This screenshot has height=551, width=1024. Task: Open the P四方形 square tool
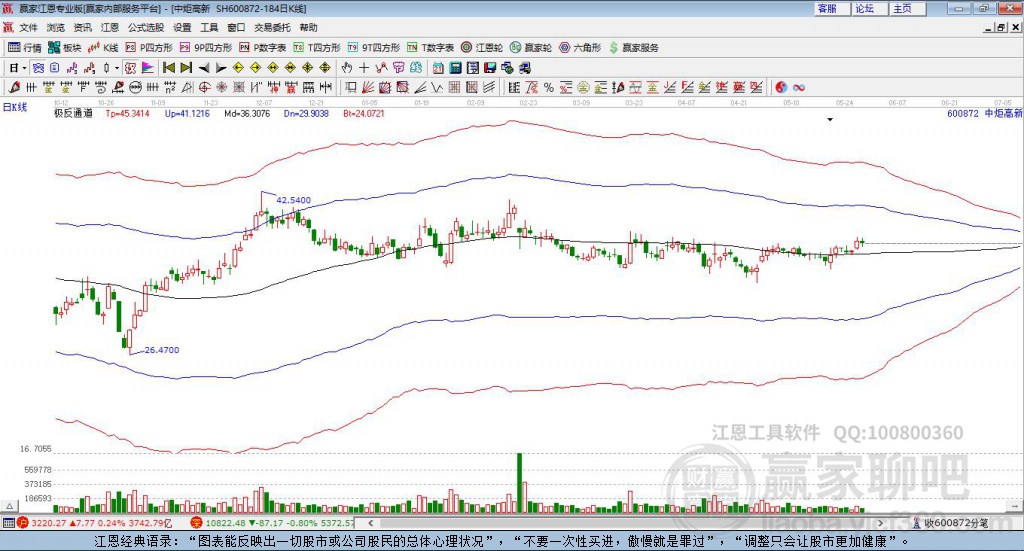pyautogui.click(x=149, y=48)
